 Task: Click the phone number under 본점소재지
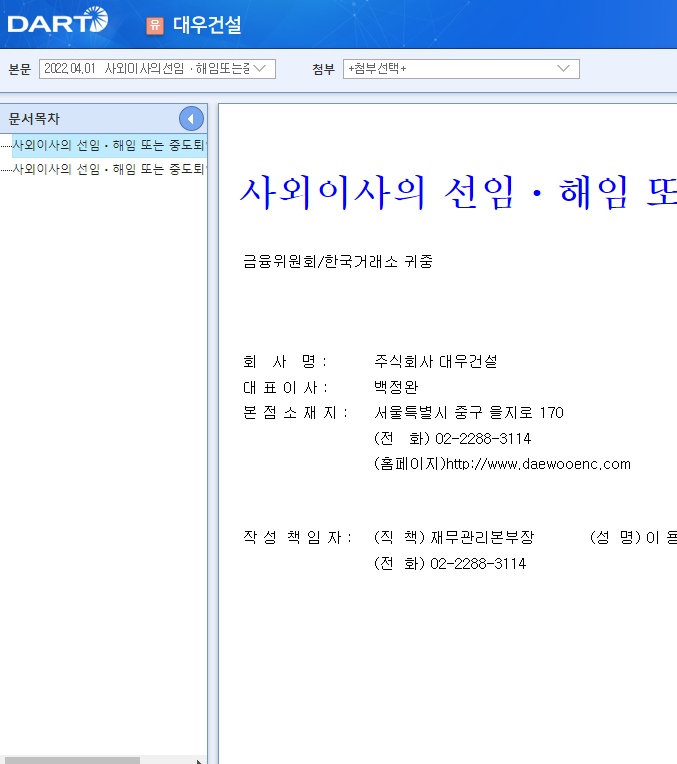tap(483, 439)
